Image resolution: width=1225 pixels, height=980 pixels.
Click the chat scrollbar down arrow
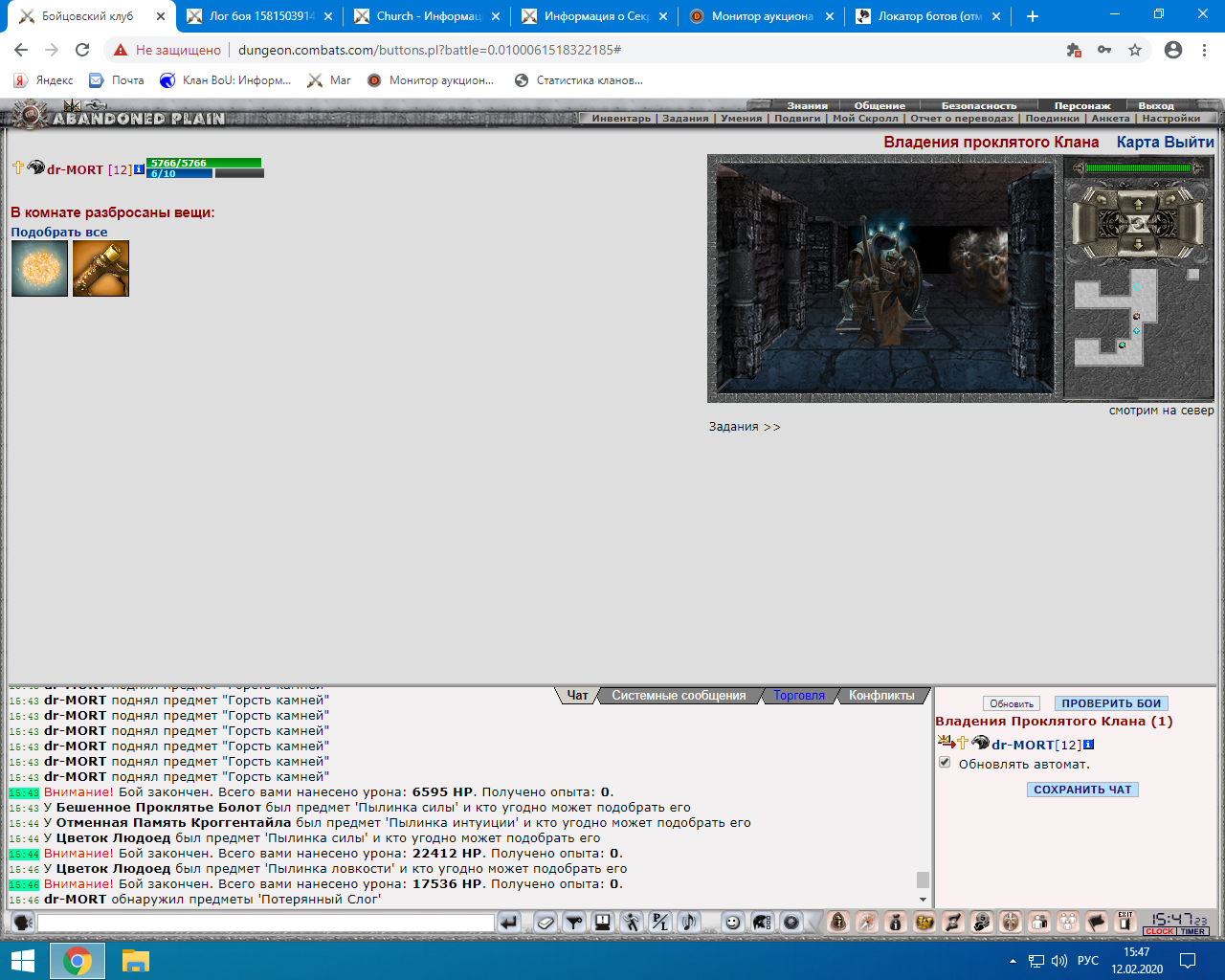[923, 900]
